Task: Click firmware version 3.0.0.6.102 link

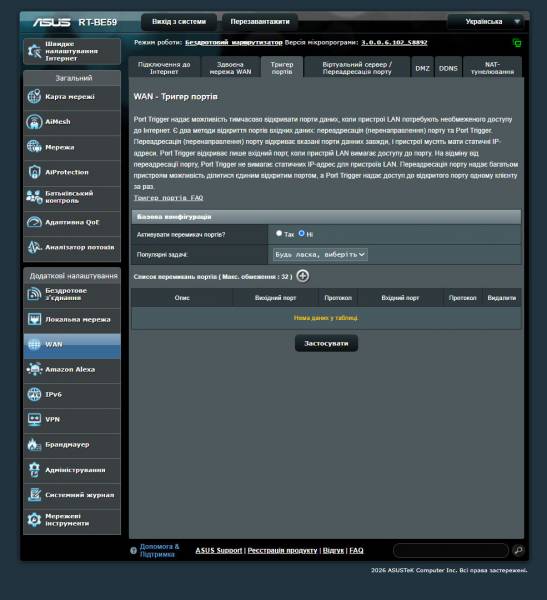Action: pyautogui.click(x=394, y=42)
